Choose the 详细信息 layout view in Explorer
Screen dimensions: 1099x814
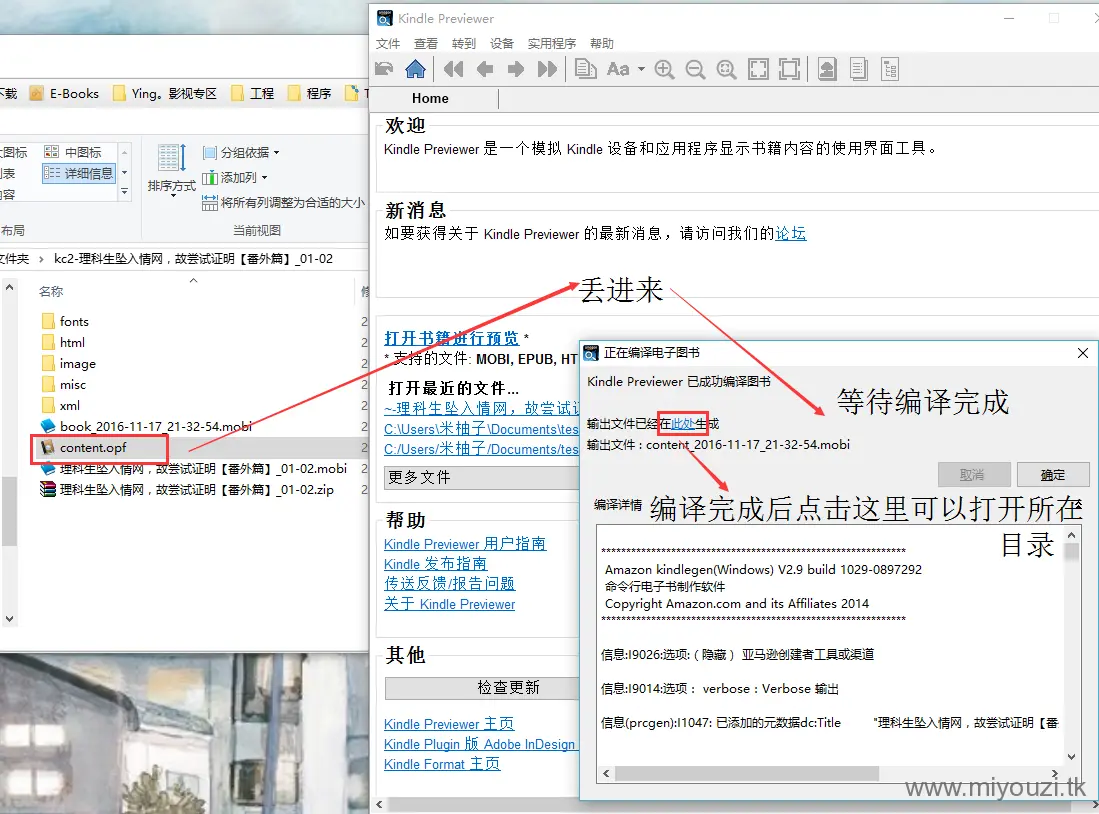(x=78, y=173)
